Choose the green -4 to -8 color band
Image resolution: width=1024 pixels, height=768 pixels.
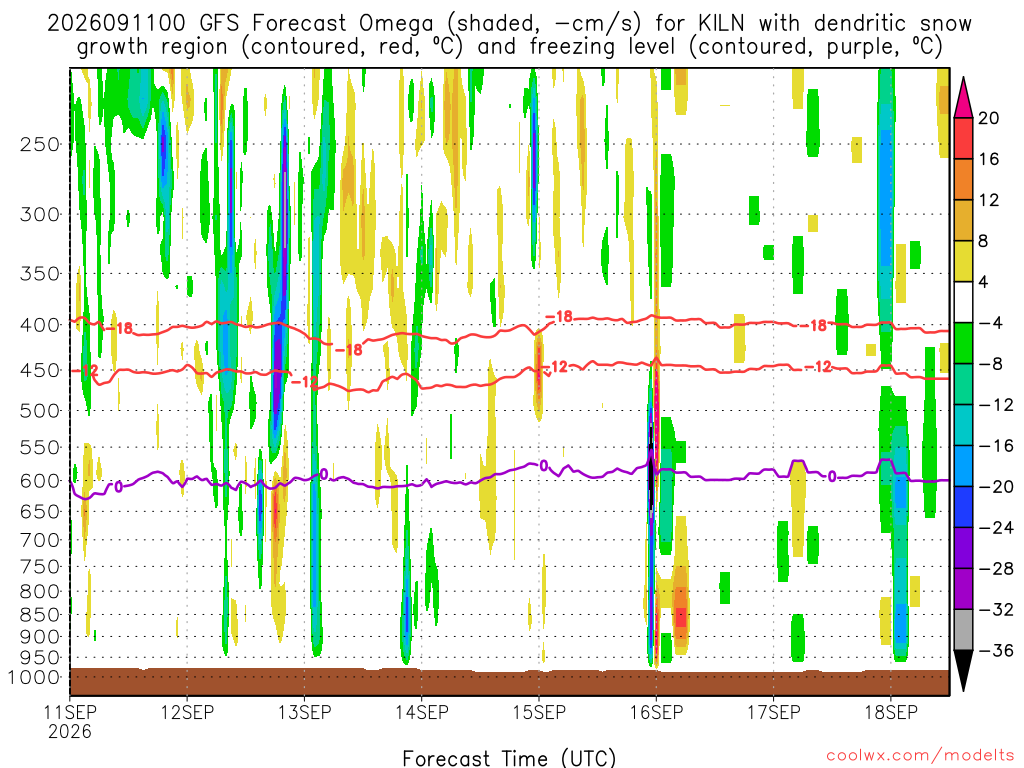pyautogui.click(x=963, y=343)
